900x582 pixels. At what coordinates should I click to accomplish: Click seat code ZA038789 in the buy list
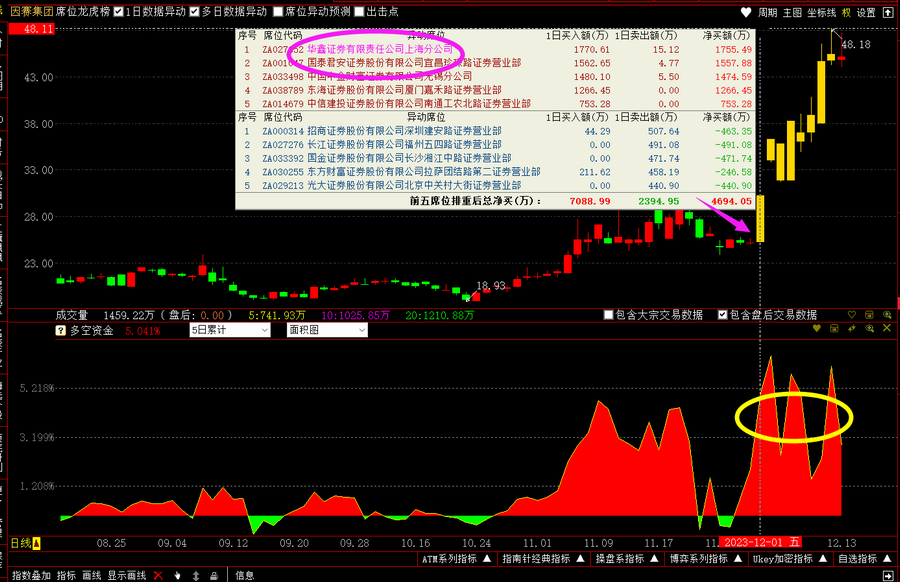tap(283, 90)
